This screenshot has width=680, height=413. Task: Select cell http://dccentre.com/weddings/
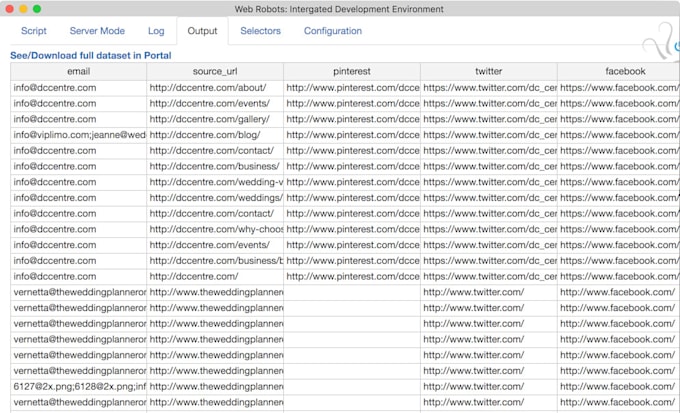[215, 198]
